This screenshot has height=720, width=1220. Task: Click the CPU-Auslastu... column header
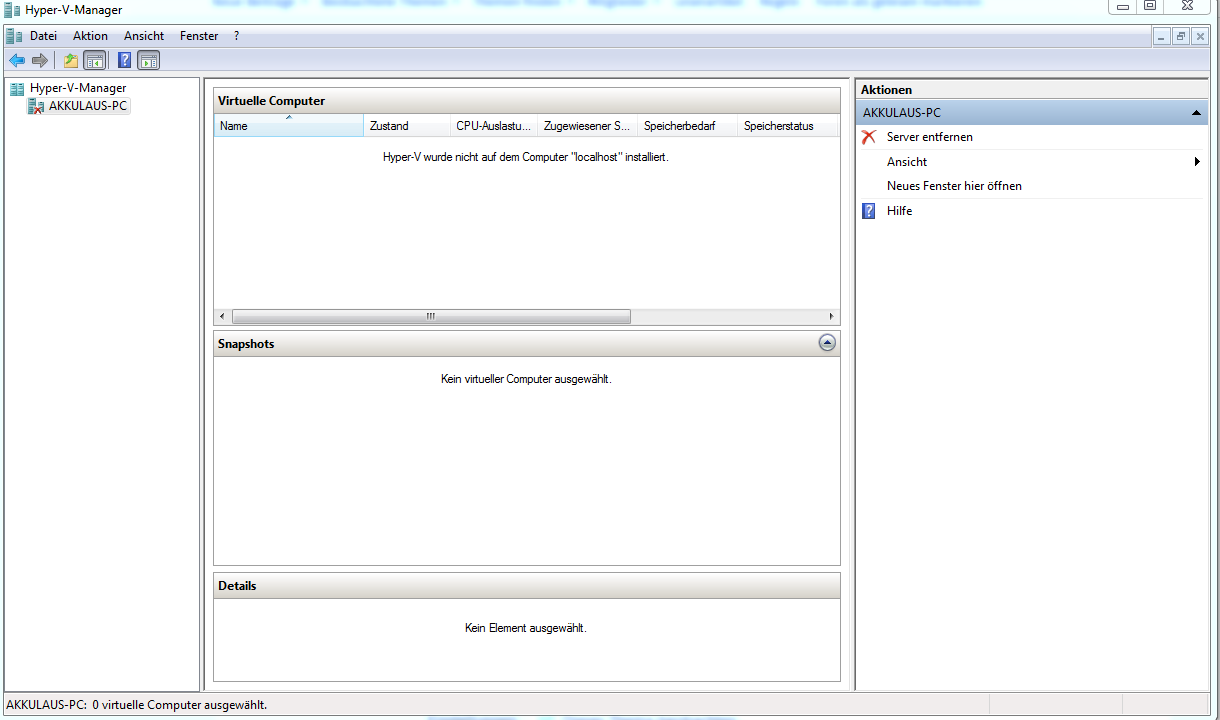494,126
